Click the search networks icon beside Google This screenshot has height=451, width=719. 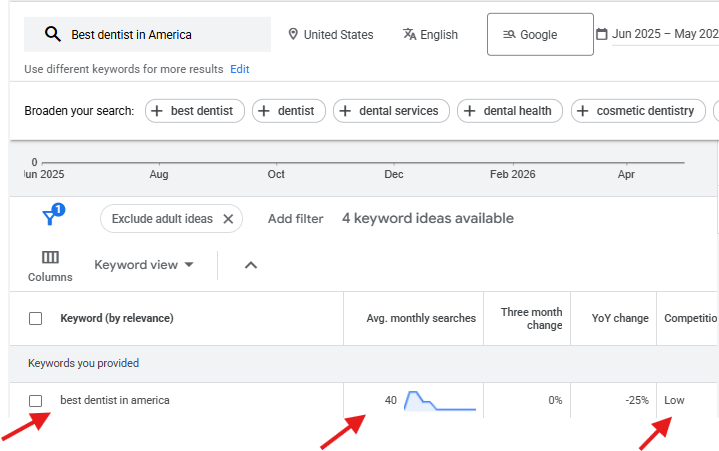tap(509, 34)
